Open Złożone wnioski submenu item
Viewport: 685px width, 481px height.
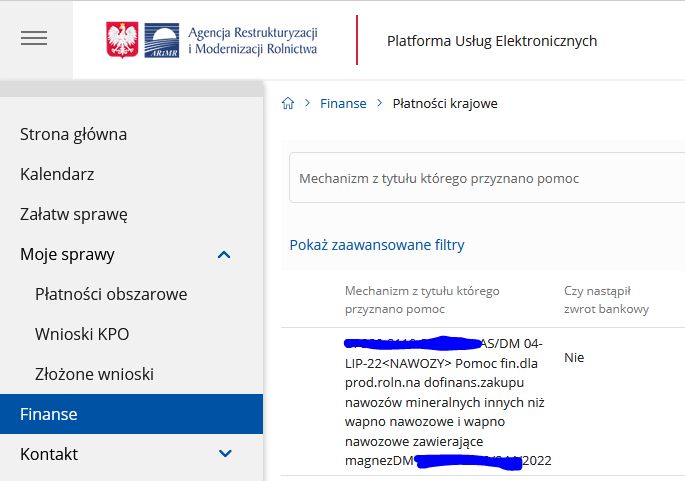94,374
